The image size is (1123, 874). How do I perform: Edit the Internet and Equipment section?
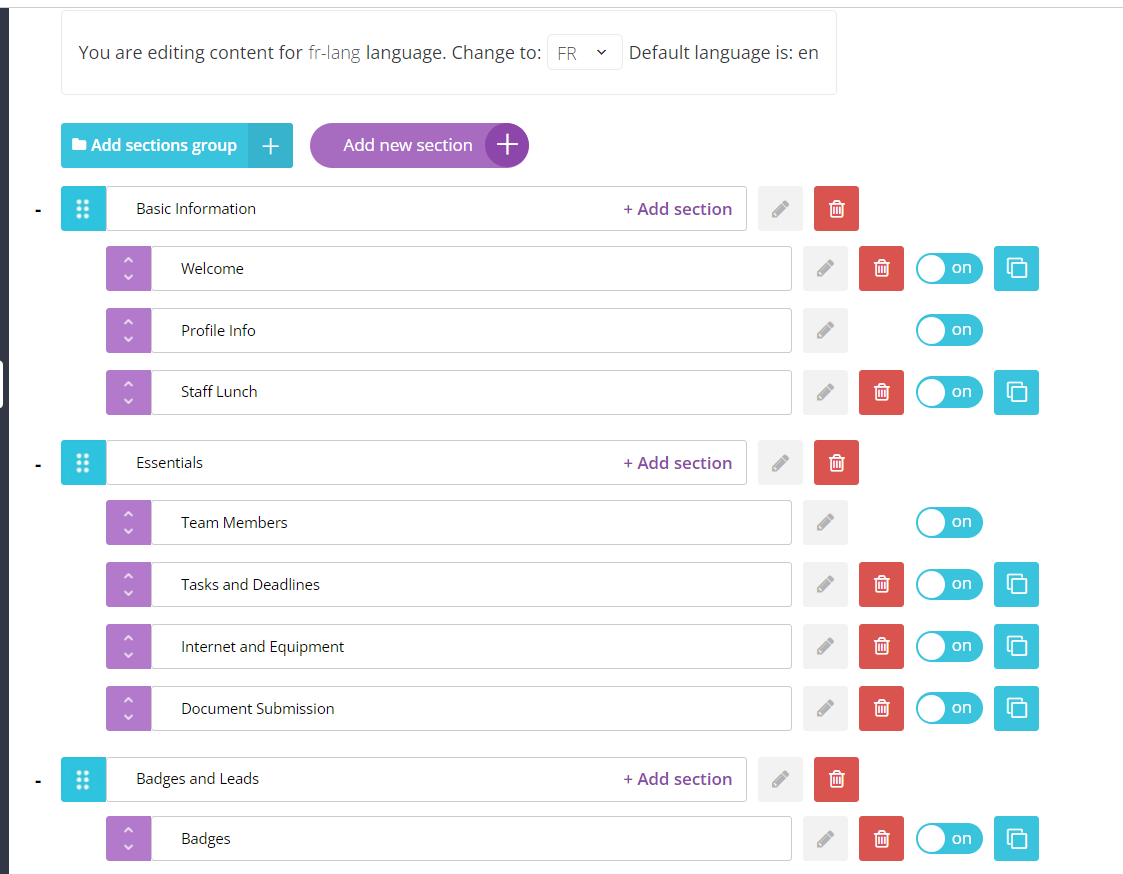click(825, 646)
